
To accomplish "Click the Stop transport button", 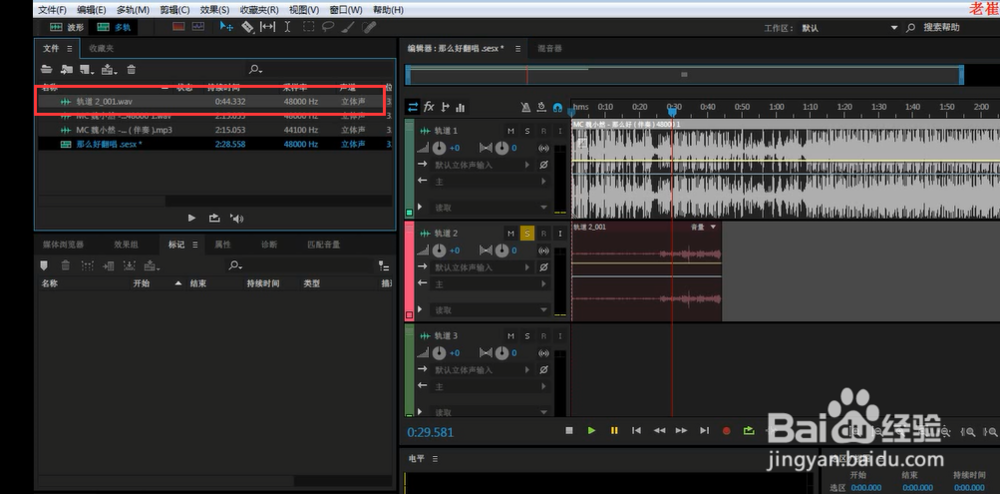I will click(569, 430).
